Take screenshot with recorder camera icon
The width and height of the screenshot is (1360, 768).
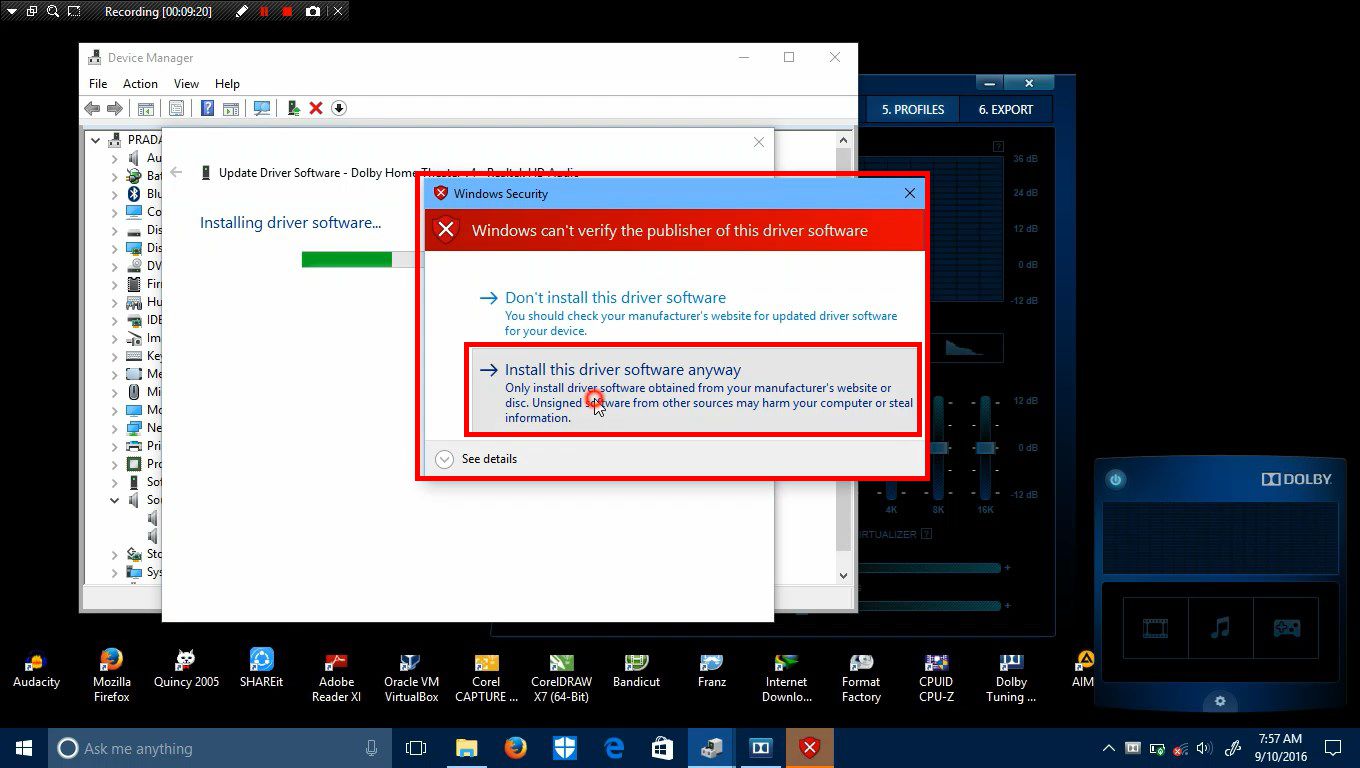click(x=313, y=12)
